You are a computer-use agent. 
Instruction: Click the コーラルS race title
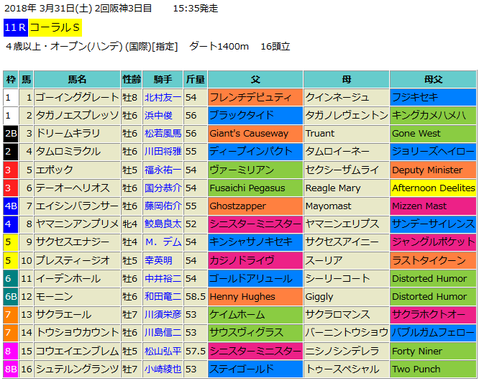coord(55,28)
